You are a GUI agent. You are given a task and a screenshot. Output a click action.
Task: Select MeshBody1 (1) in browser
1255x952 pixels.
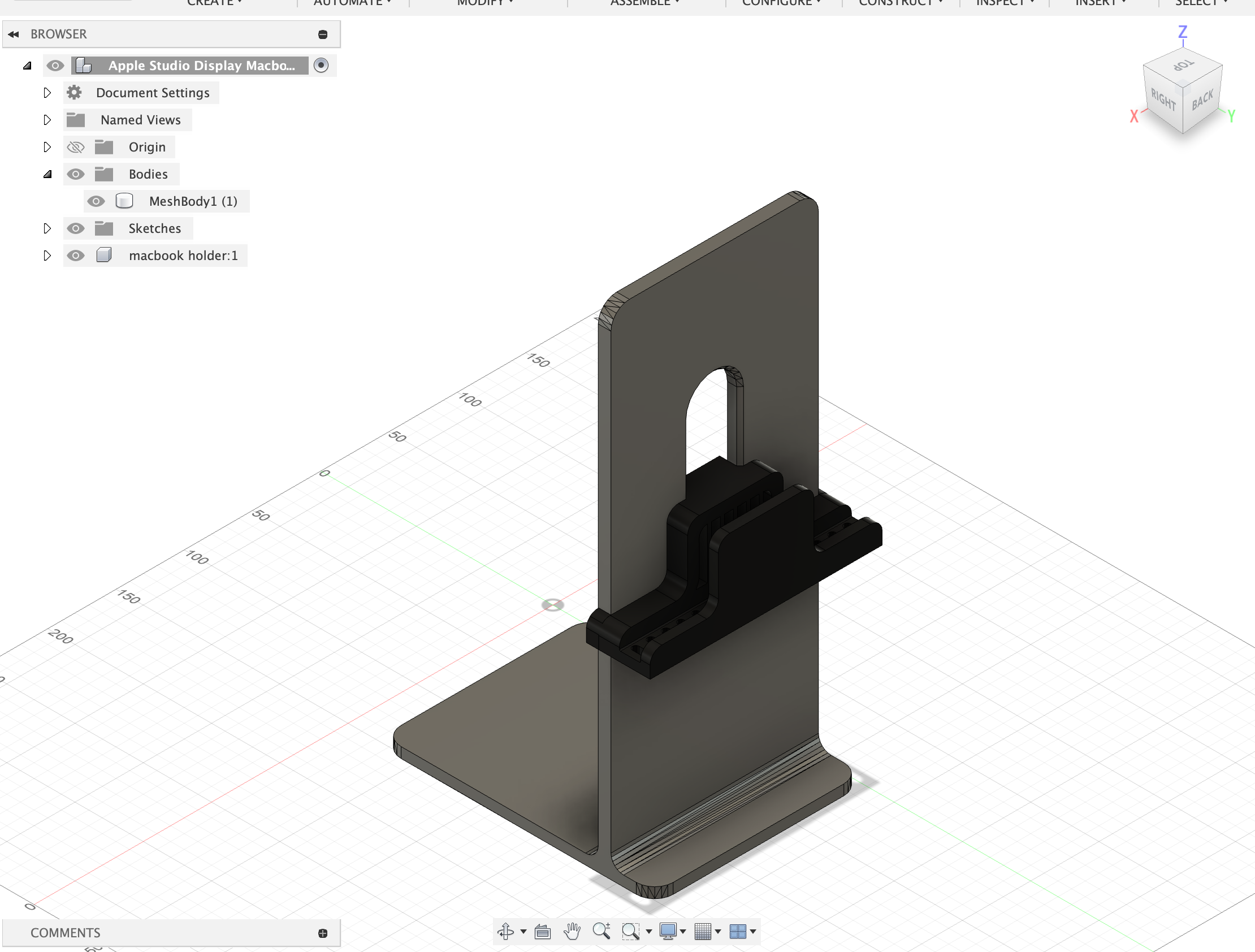[x=193, y=201]
